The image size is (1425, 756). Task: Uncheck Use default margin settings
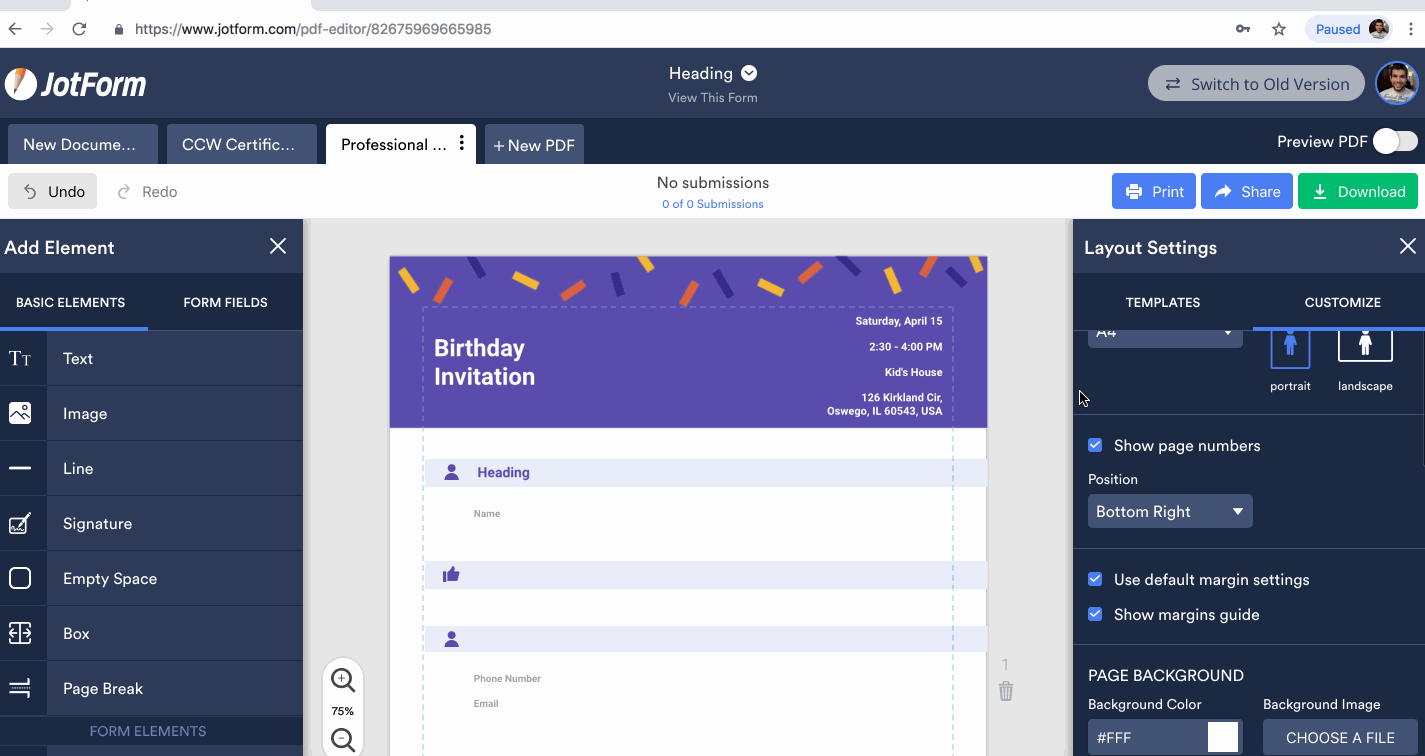1094,579
